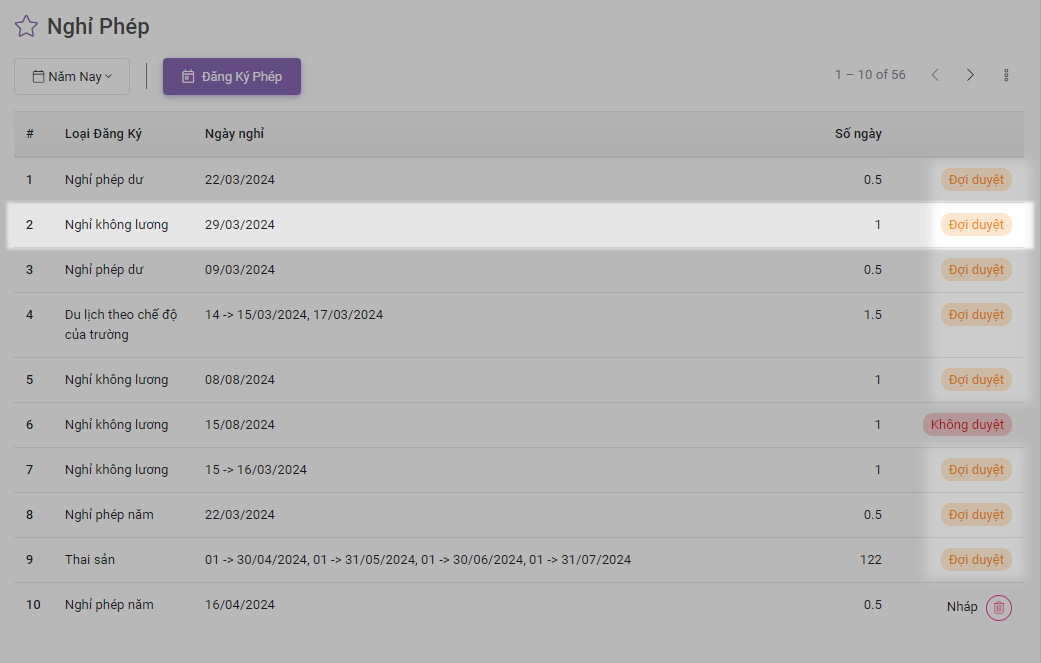This screenshot has height=663, width=1041.
Task: Go to the next page arrow
Action: pos(970,75)
